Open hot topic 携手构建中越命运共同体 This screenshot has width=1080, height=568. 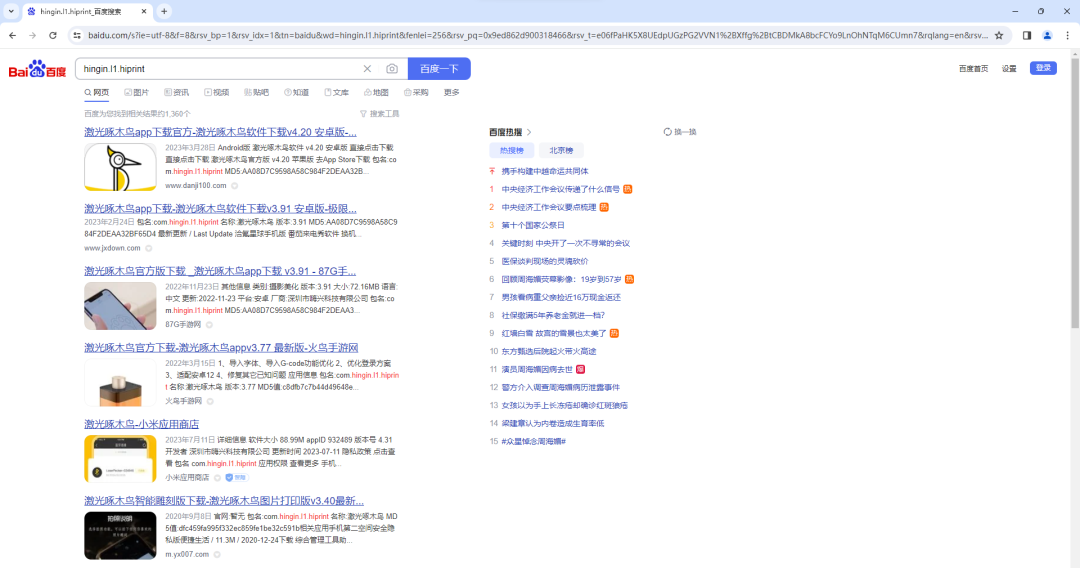[545, 171]
